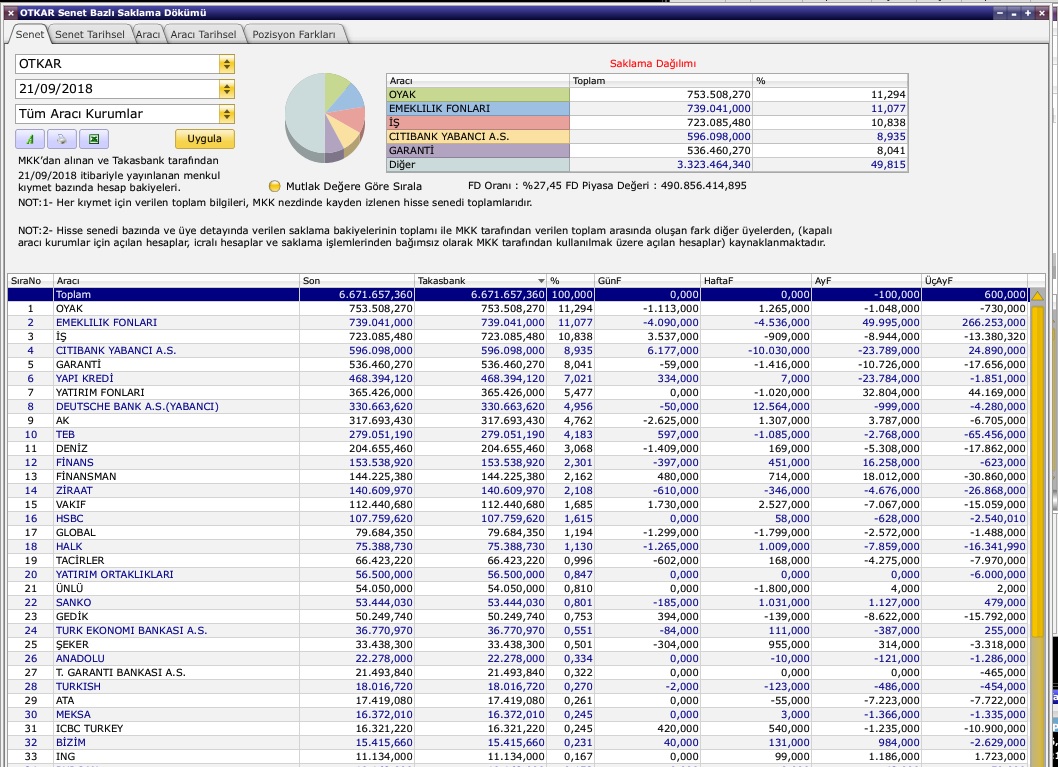Open the 'Tüm Aracı Kurumlar' dropdown arrow
This screenshot has width=1058, height=767.
point(227,114)
